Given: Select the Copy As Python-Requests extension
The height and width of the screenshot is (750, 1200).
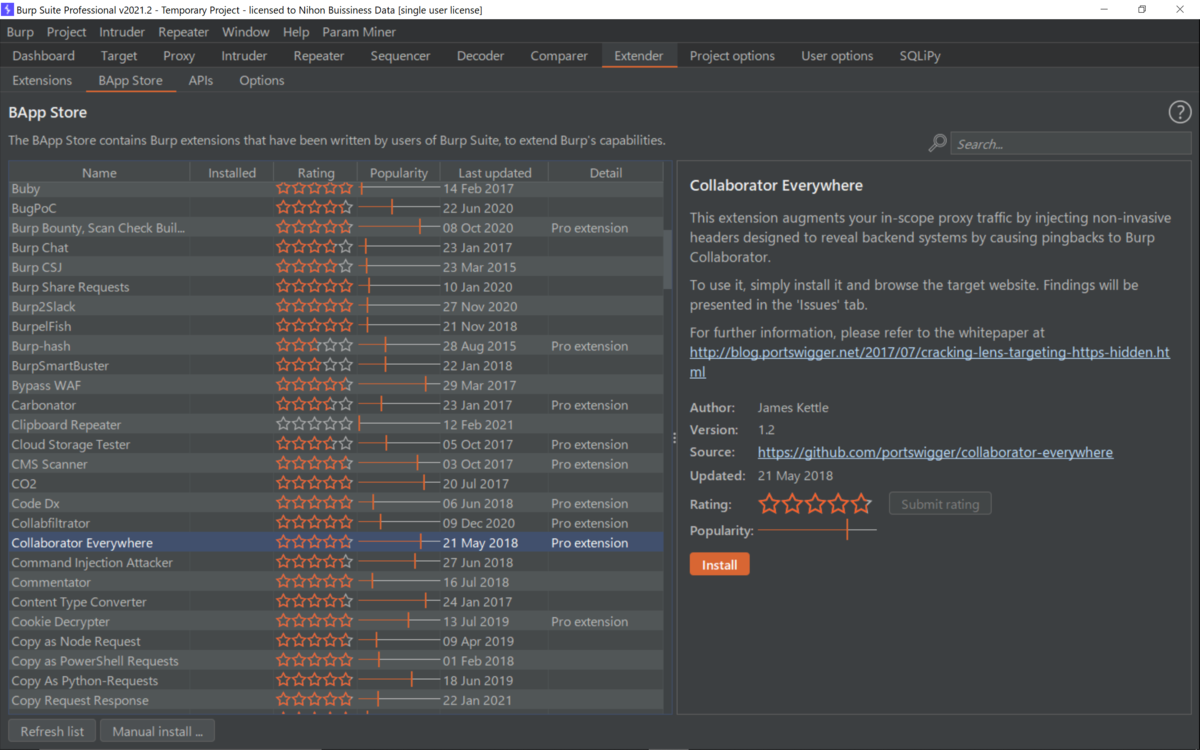Looking at the screenshot, I should click(336, 681).
